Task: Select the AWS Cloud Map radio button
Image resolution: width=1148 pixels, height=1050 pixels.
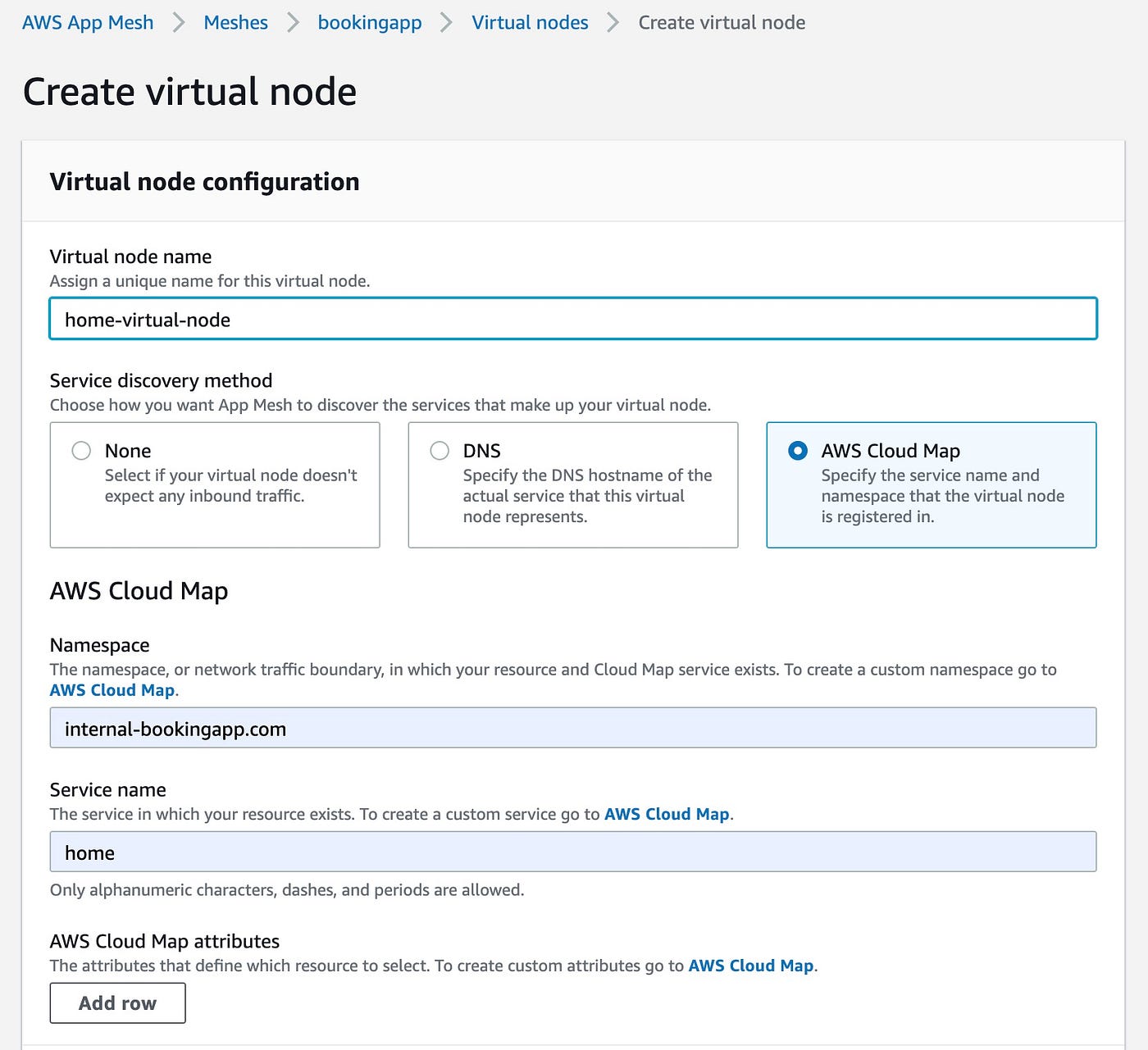Action: (x=798, y=451)
